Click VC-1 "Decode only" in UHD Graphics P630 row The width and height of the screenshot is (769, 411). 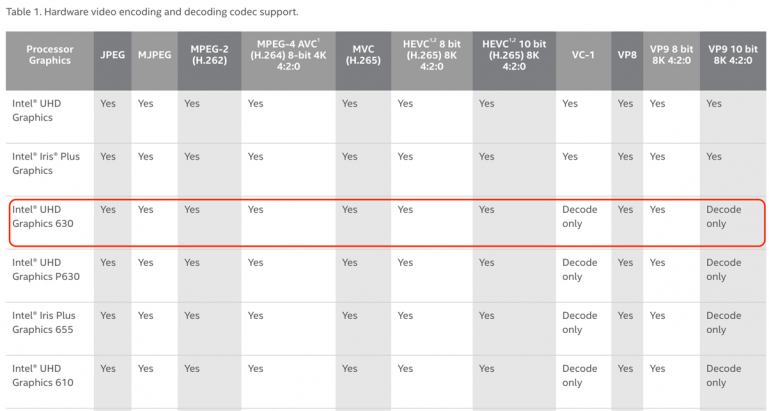point(580,269)
